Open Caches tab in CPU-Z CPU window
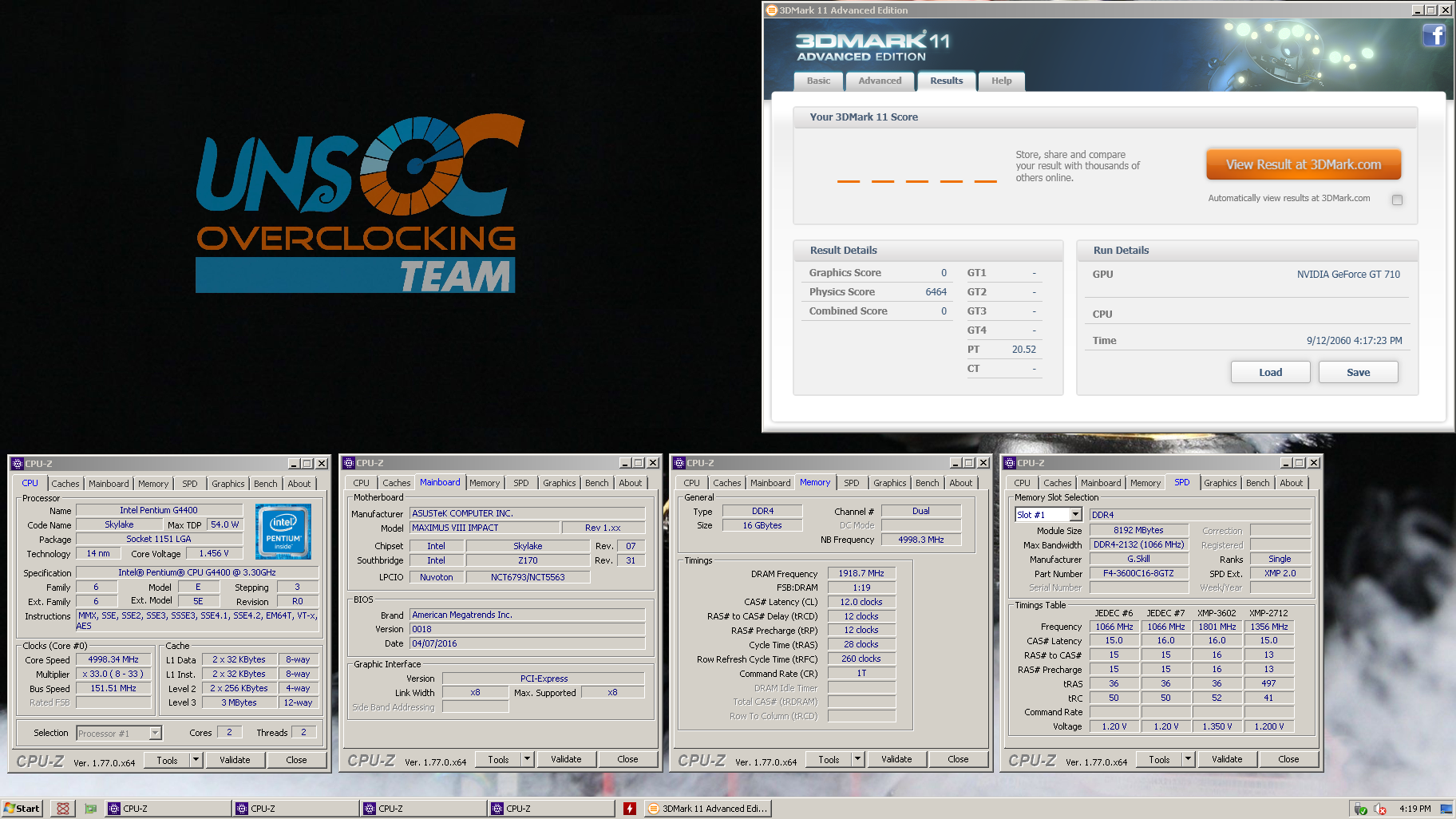Viewport: 1456px width, 819px height. pos(65,484)
